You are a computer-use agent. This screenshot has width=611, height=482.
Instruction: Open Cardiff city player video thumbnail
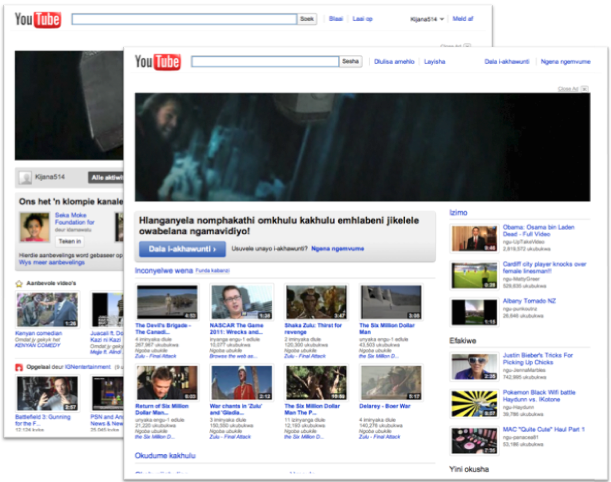474,275
